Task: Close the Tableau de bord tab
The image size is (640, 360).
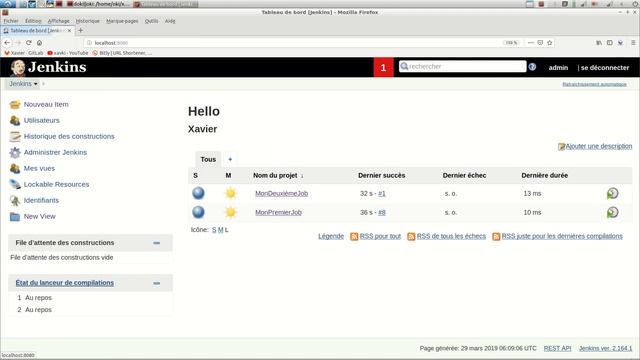Action: coord(69,31)
